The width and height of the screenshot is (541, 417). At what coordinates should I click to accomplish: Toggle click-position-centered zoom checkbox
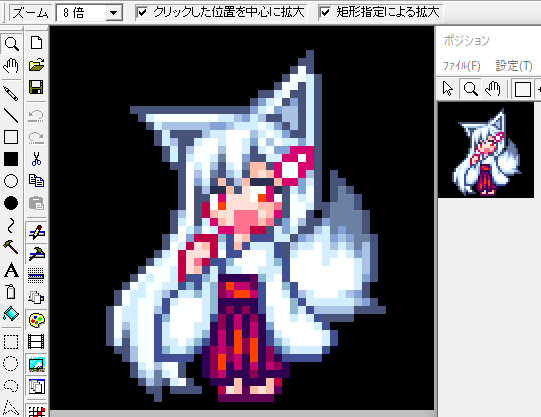tap(142, 13)
